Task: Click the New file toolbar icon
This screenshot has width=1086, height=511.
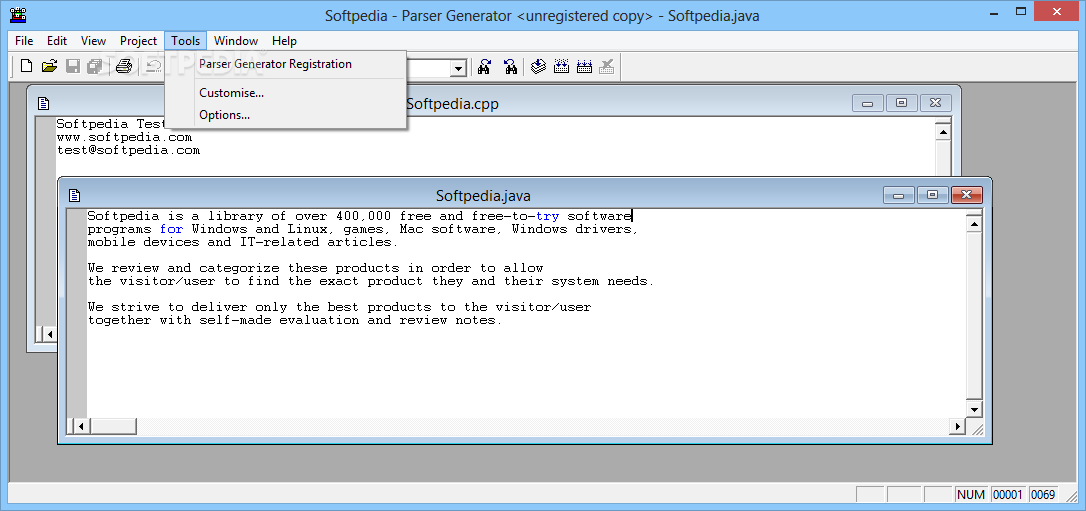Action: pyautogui.click(x=26, y=66)
